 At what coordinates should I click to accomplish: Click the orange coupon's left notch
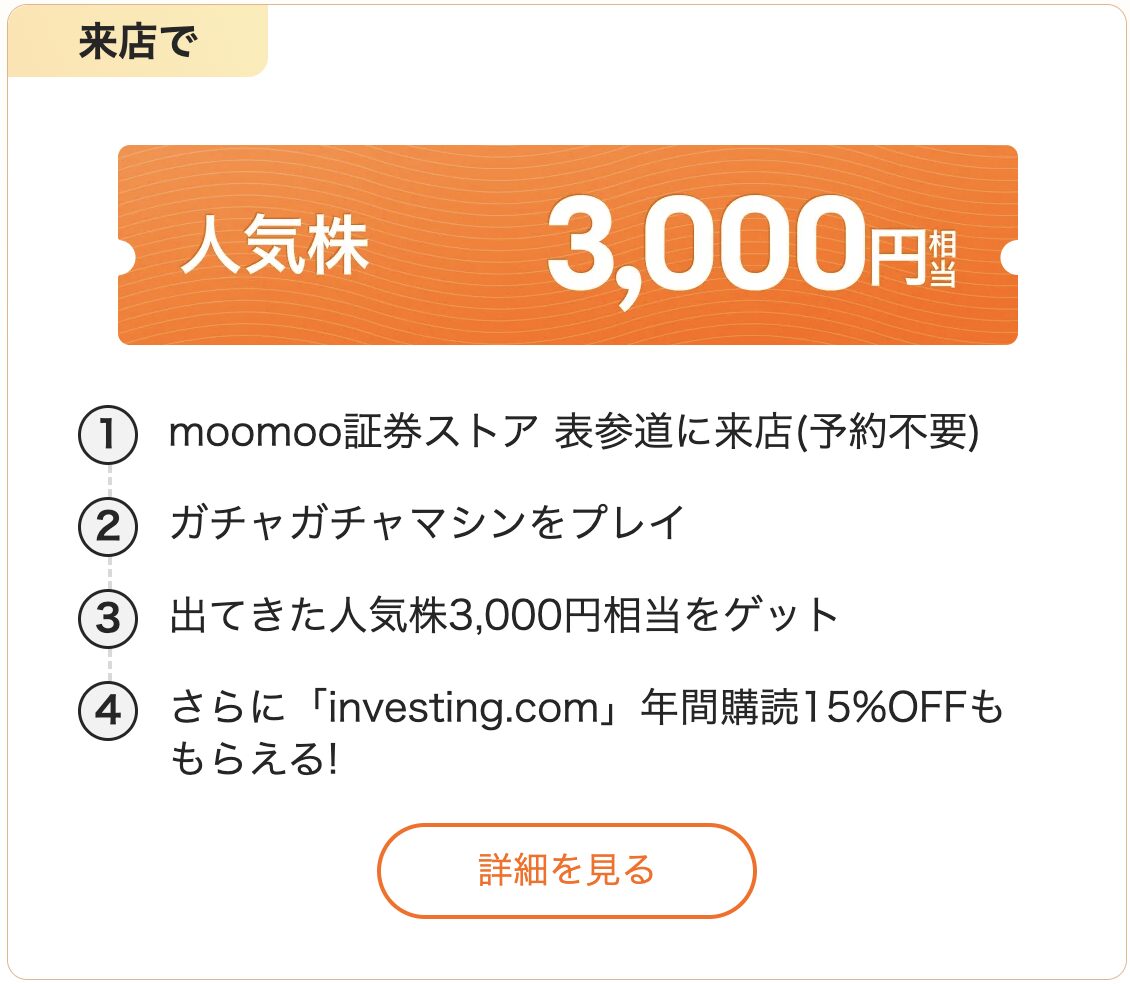pyautogui.click(x=124, y=257)
